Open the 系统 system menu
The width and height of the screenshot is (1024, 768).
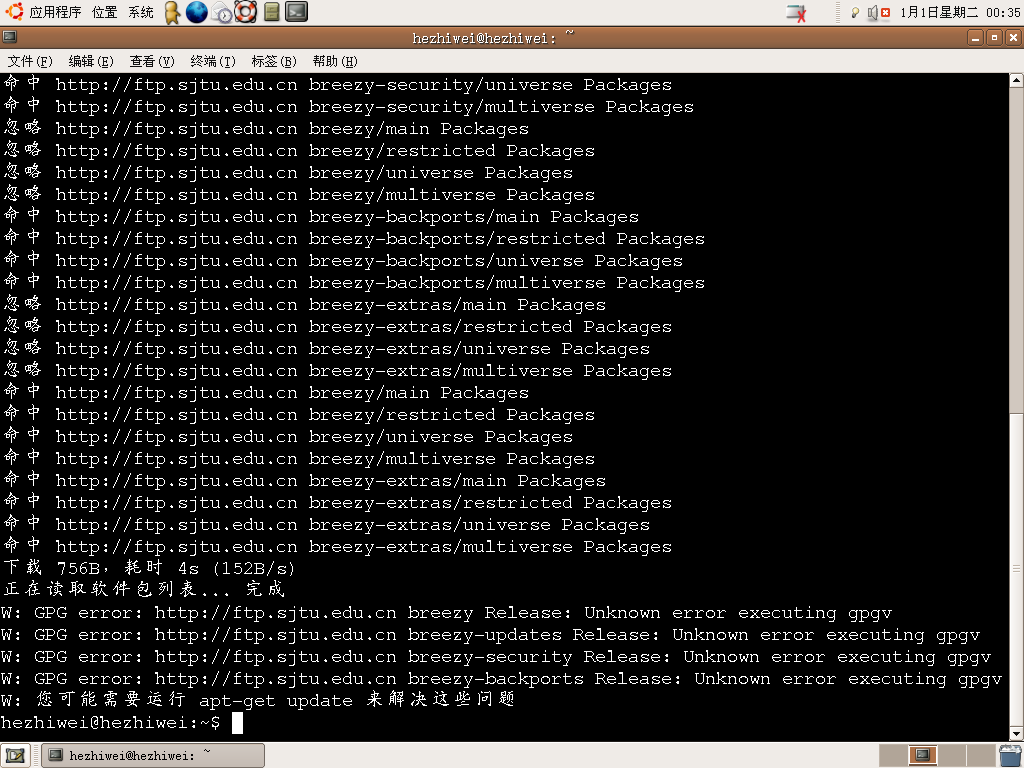(140, 12)
